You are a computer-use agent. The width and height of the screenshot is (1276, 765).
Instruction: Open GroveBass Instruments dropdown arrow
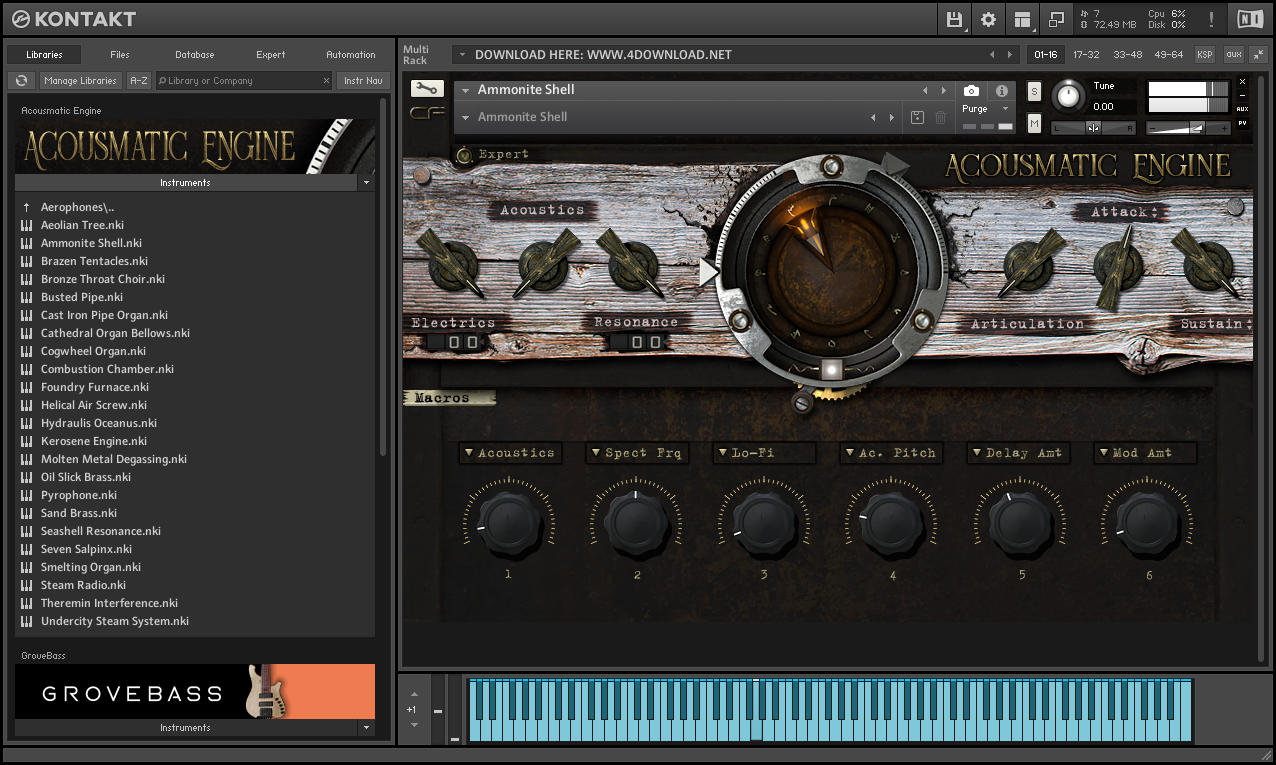click(366, 728)
